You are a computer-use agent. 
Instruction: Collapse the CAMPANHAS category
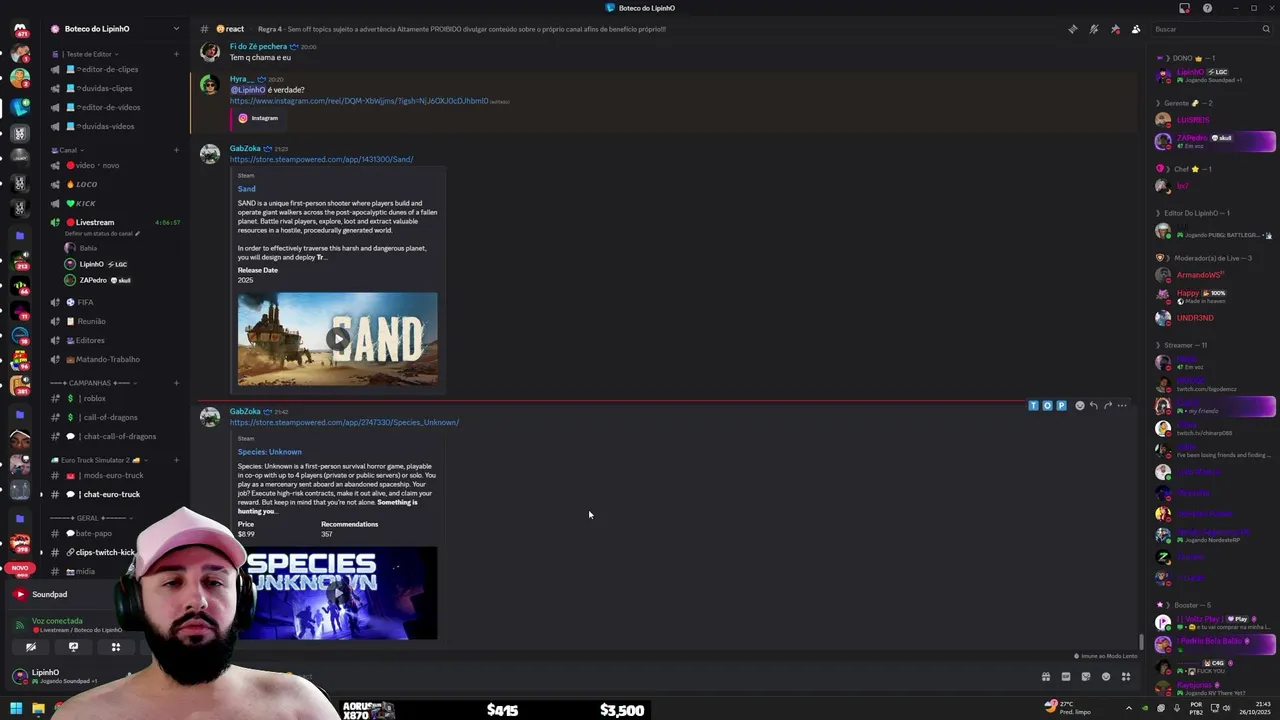(93, 383)
